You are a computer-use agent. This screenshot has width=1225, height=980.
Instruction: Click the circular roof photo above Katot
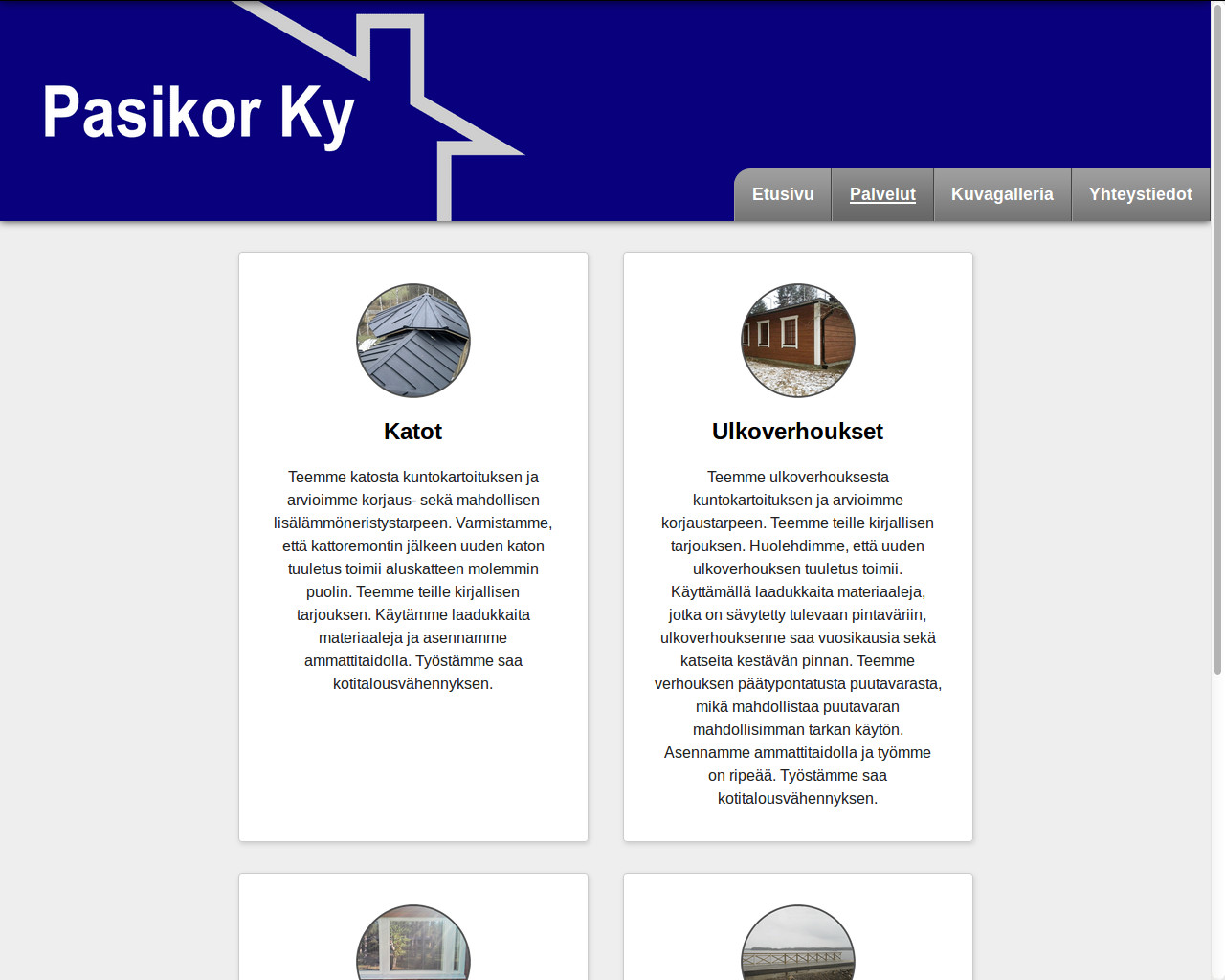pyautogui.click(x=413, y=341)
